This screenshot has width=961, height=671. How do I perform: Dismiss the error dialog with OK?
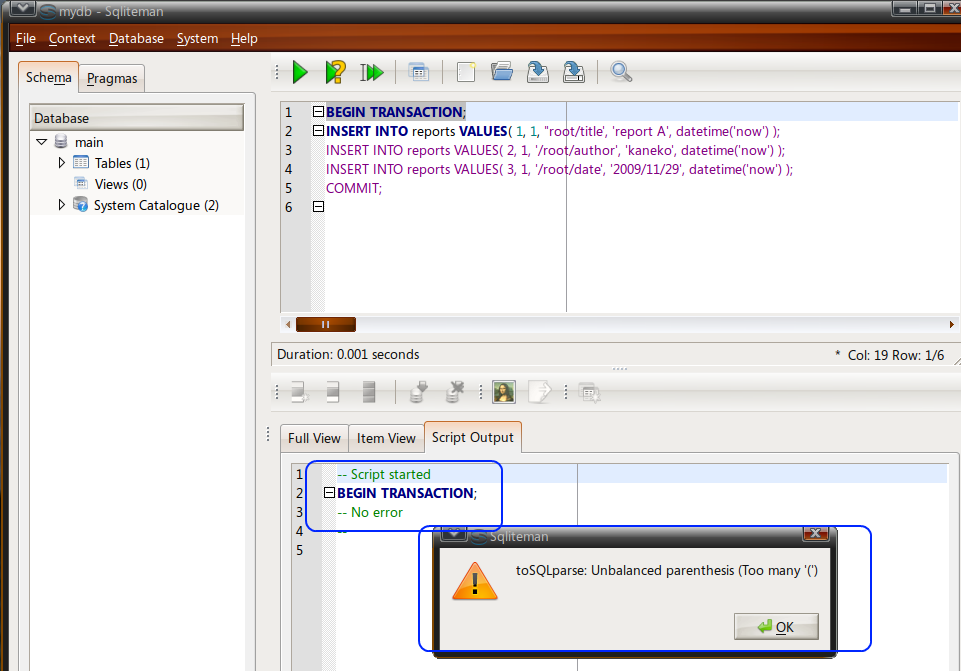pyautogui.click(x=776, y=627)
